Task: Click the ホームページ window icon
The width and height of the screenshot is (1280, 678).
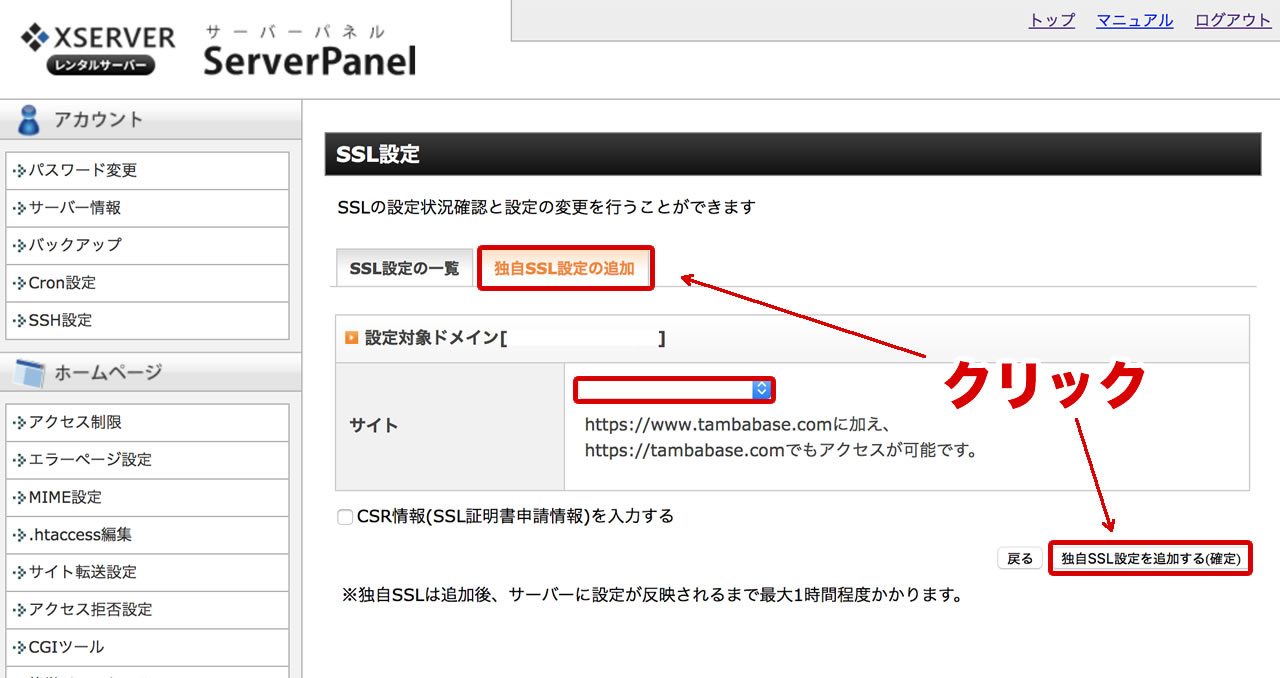Action: 29,373
